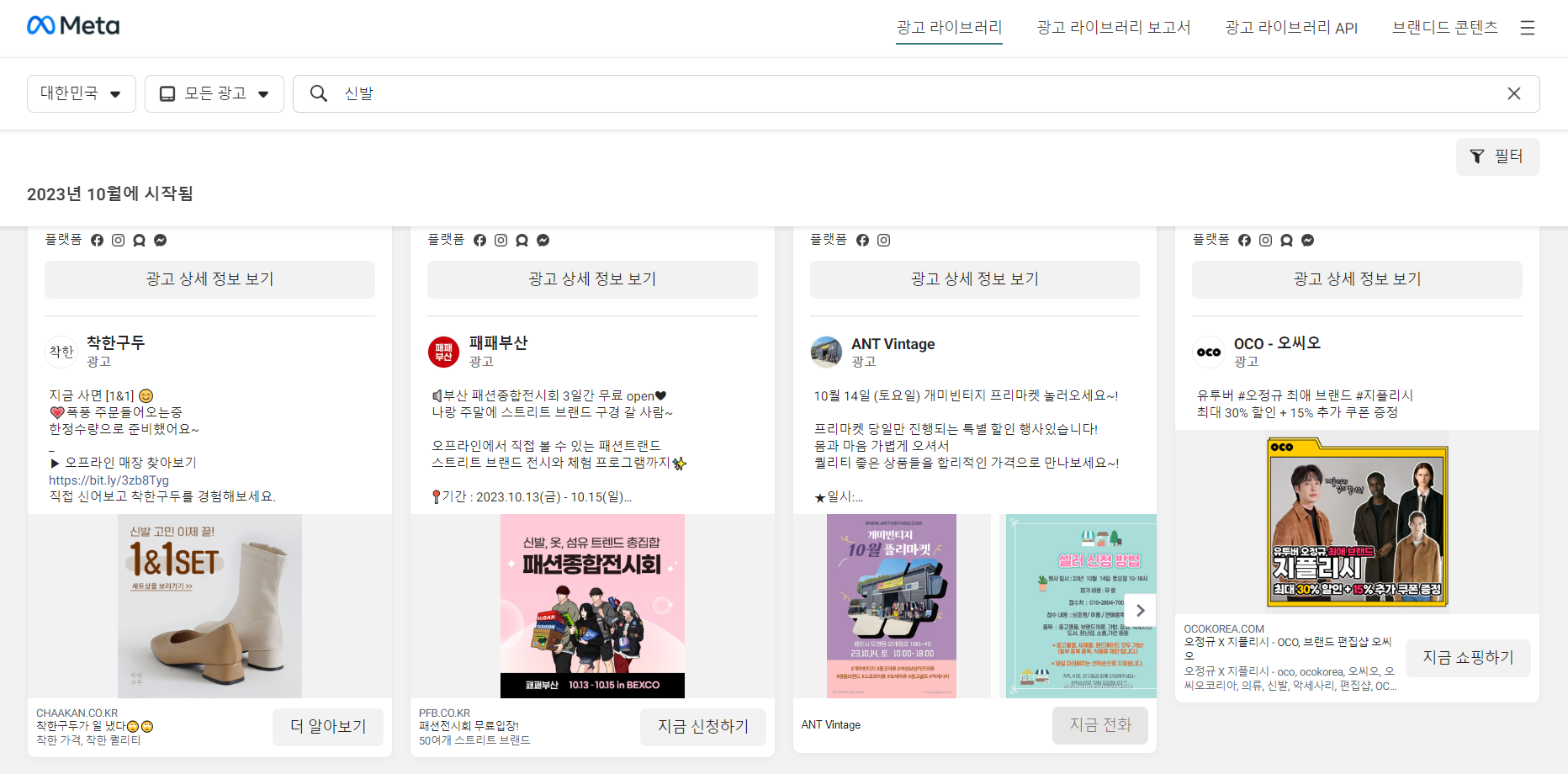The width and height of the screenshot is (1568, 774).
Task: Click the Messenger platform icon on OCO card
Action: coord(1308,241)
